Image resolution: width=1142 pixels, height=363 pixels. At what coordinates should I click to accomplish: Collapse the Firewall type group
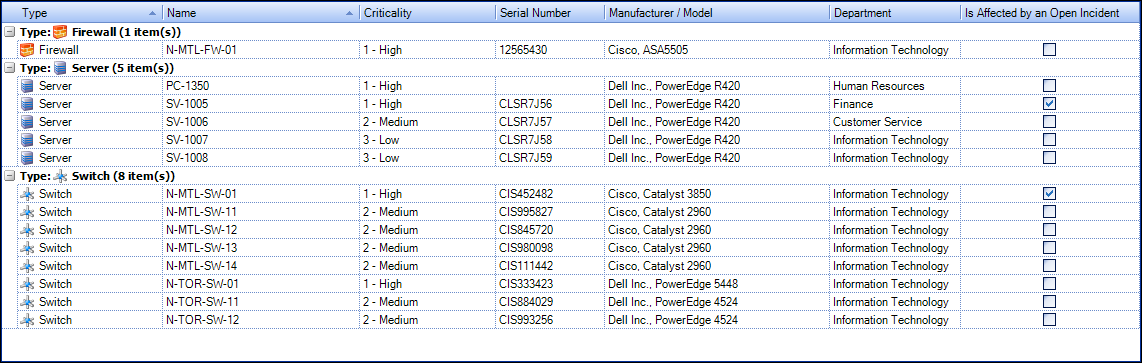tap(9, 32)
